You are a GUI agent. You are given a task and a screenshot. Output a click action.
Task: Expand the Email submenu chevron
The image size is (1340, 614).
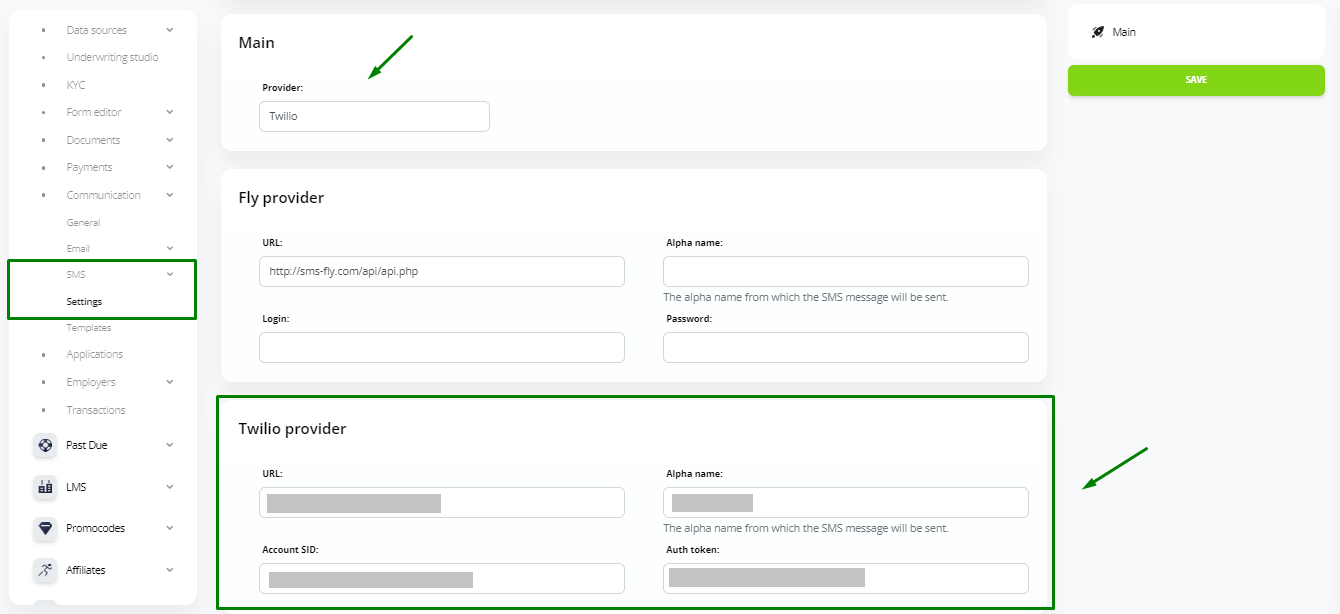click(x=170, y=248)
